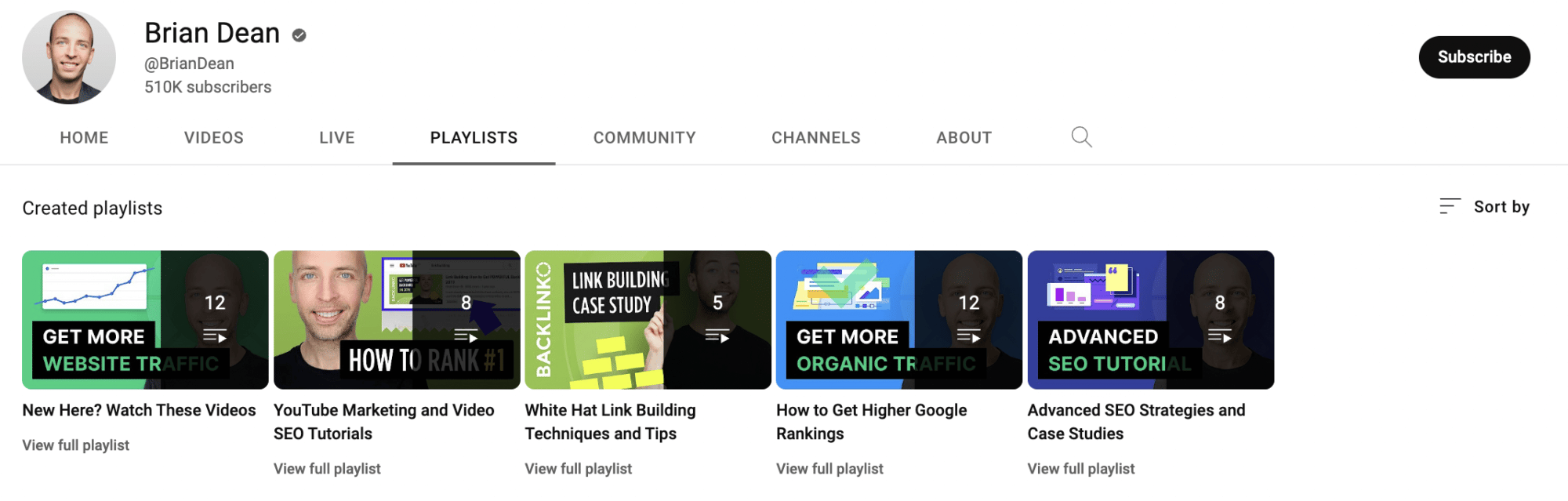The image size is (1568, 501).
Task: Click the Link Building Case Study thumbnail
Action: tap(648, 320)
